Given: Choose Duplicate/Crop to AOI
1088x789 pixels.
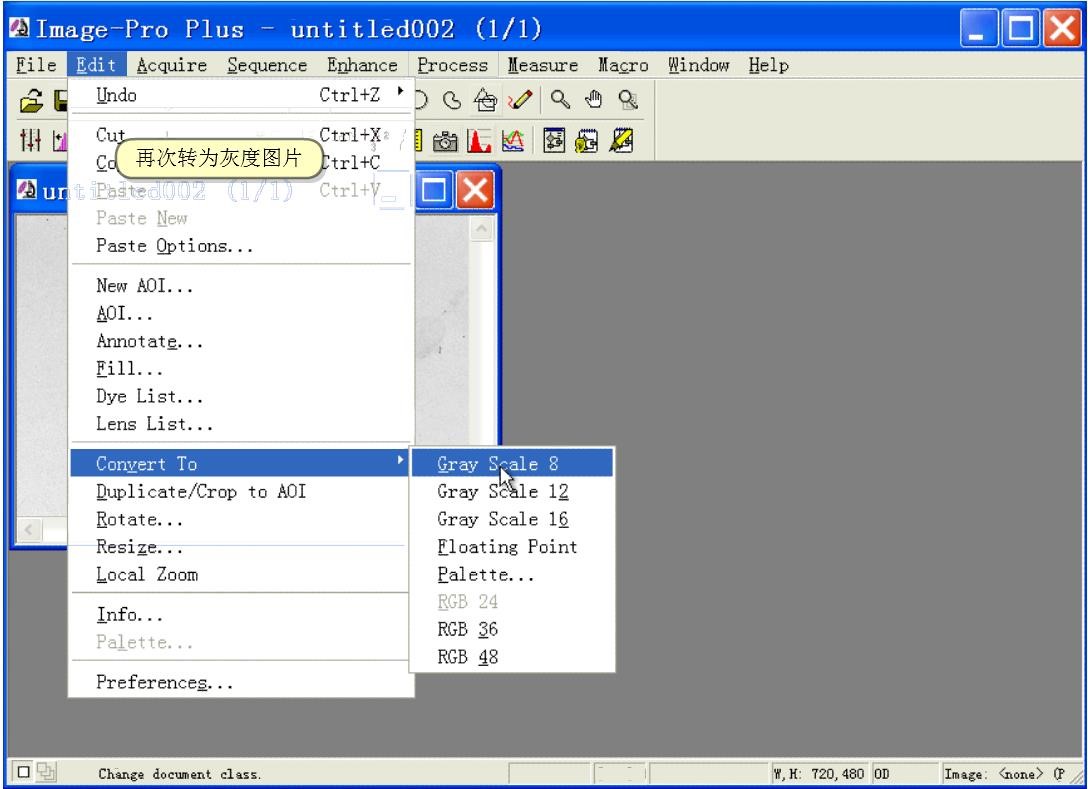Looking at the screenshot, I should click(241, 491).
